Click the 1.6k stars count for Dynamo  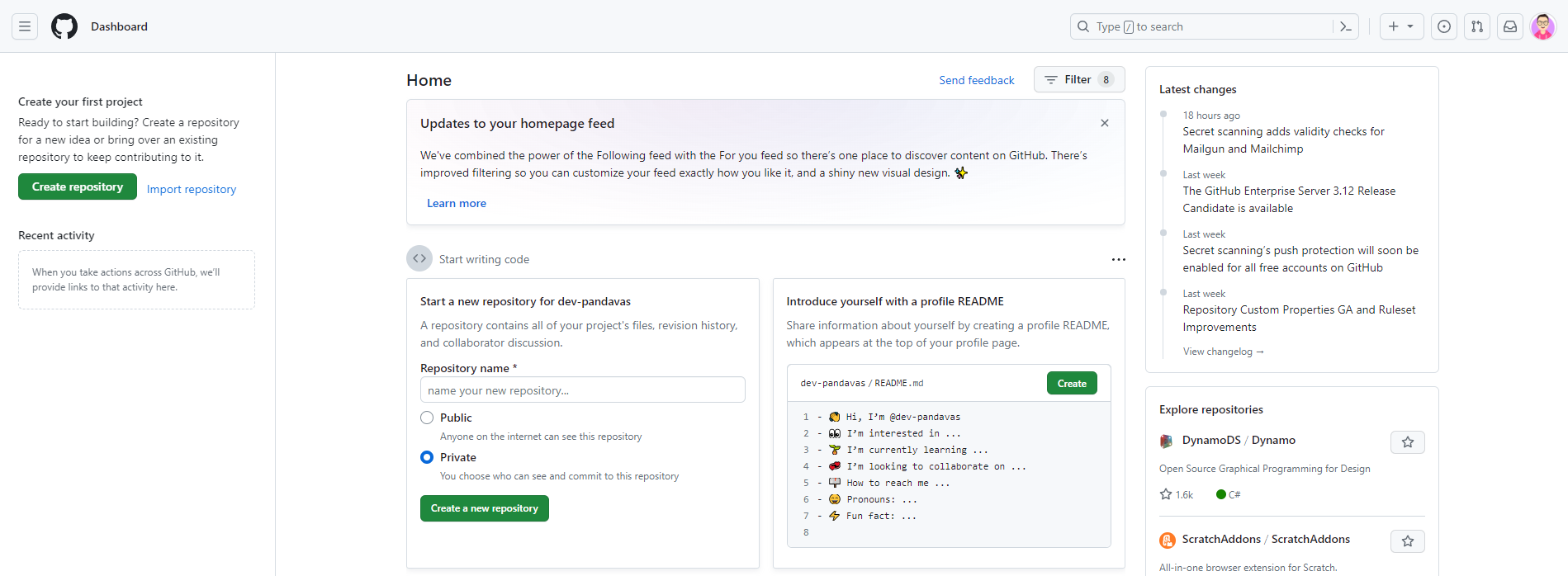click(x=1177, y=494)
